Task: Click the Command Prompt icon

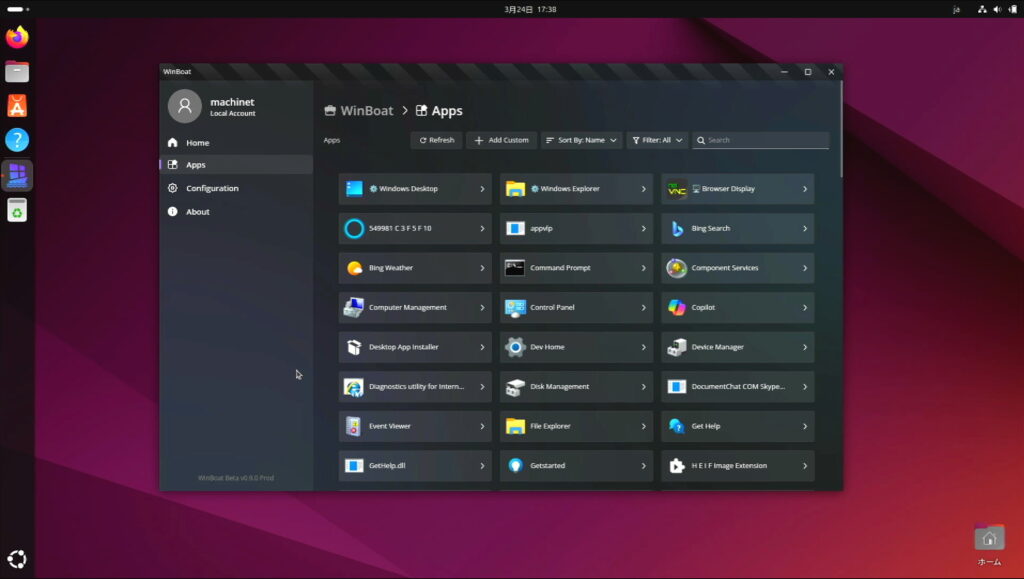Action: click(x=515, y=268)
